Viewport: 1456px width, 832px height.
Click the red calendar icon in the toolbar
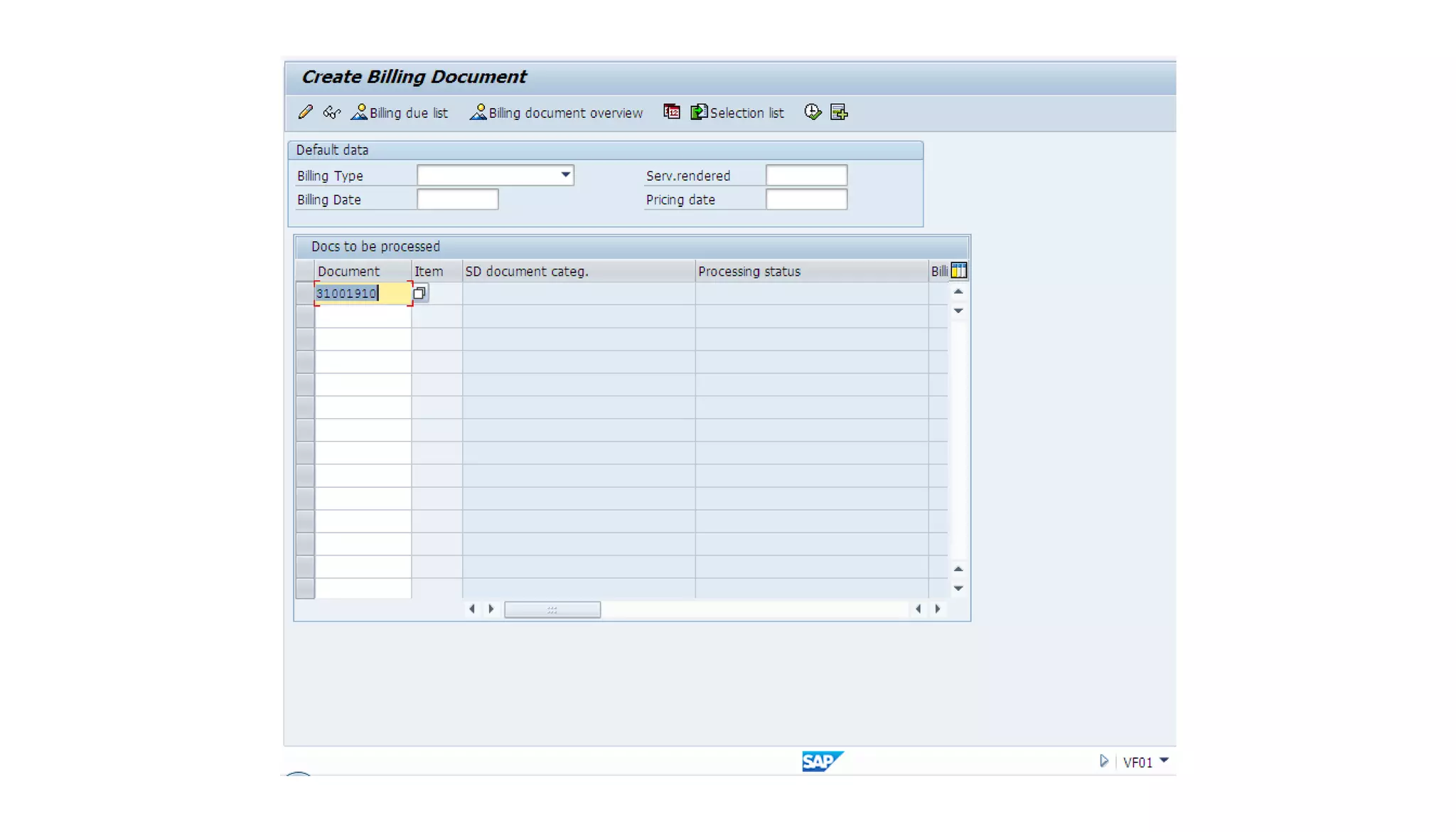click(672, 112)
